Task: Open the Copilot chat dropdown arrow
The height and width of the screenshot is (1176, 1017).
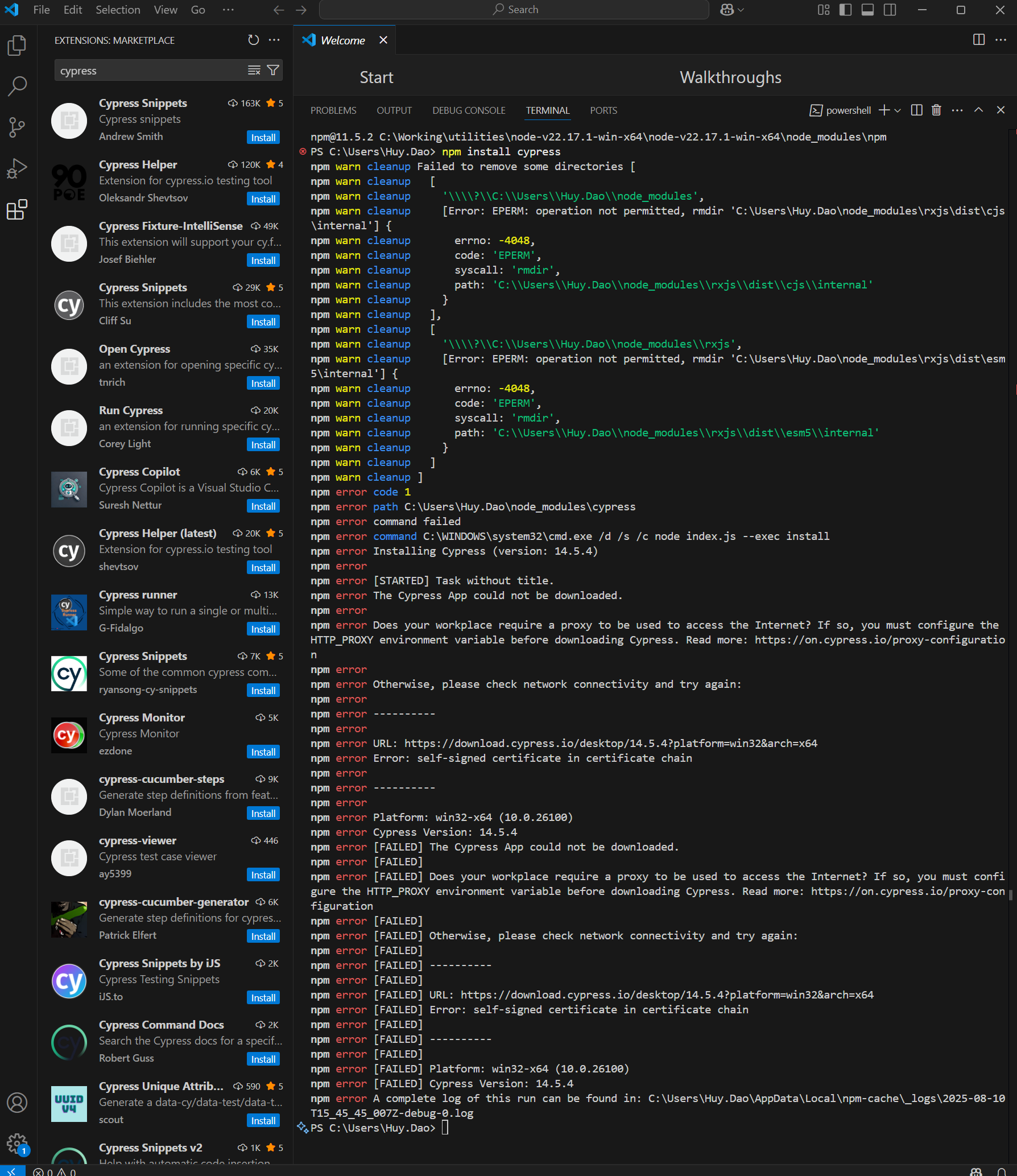Action: pos(741,10)
